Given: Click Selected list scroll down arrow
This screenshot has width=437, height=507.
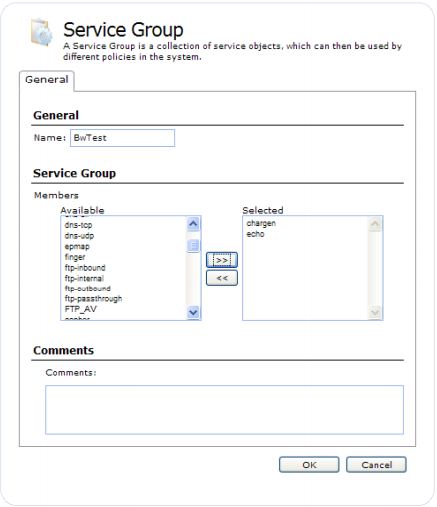Looking at the screenshot, I should 375,312.
